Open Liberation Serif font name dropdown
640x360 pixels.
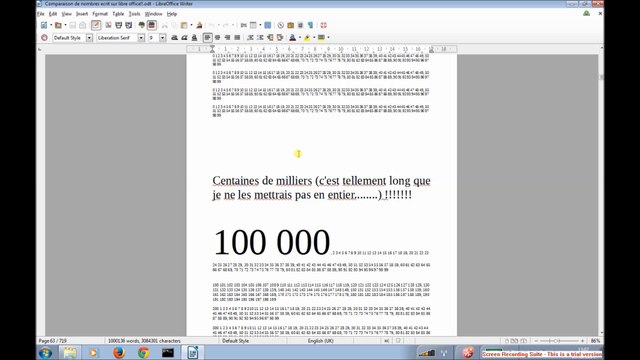click(x=141, y=38)
